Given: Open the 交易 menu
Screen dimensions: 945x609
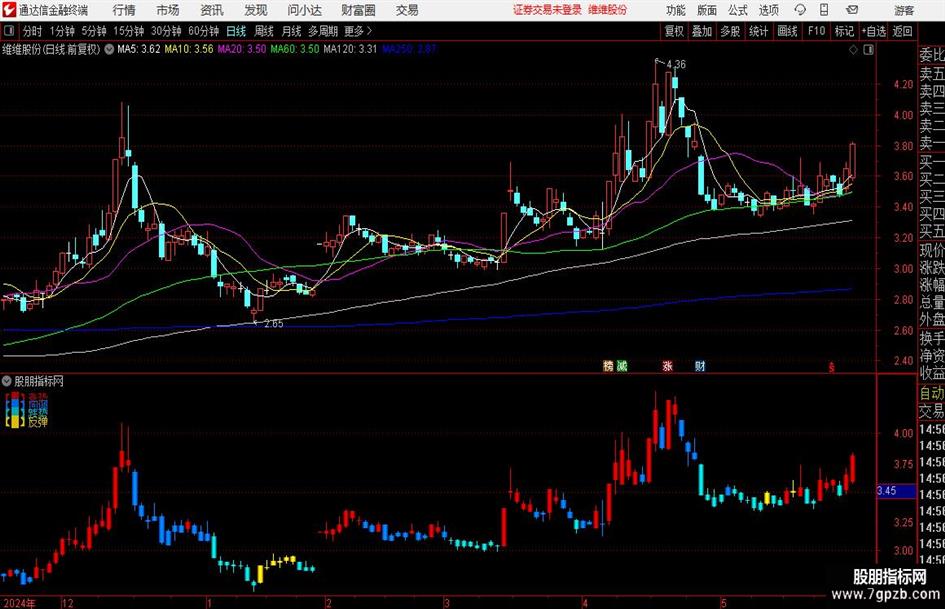Looking at the screenshot, I should point(407,10).
